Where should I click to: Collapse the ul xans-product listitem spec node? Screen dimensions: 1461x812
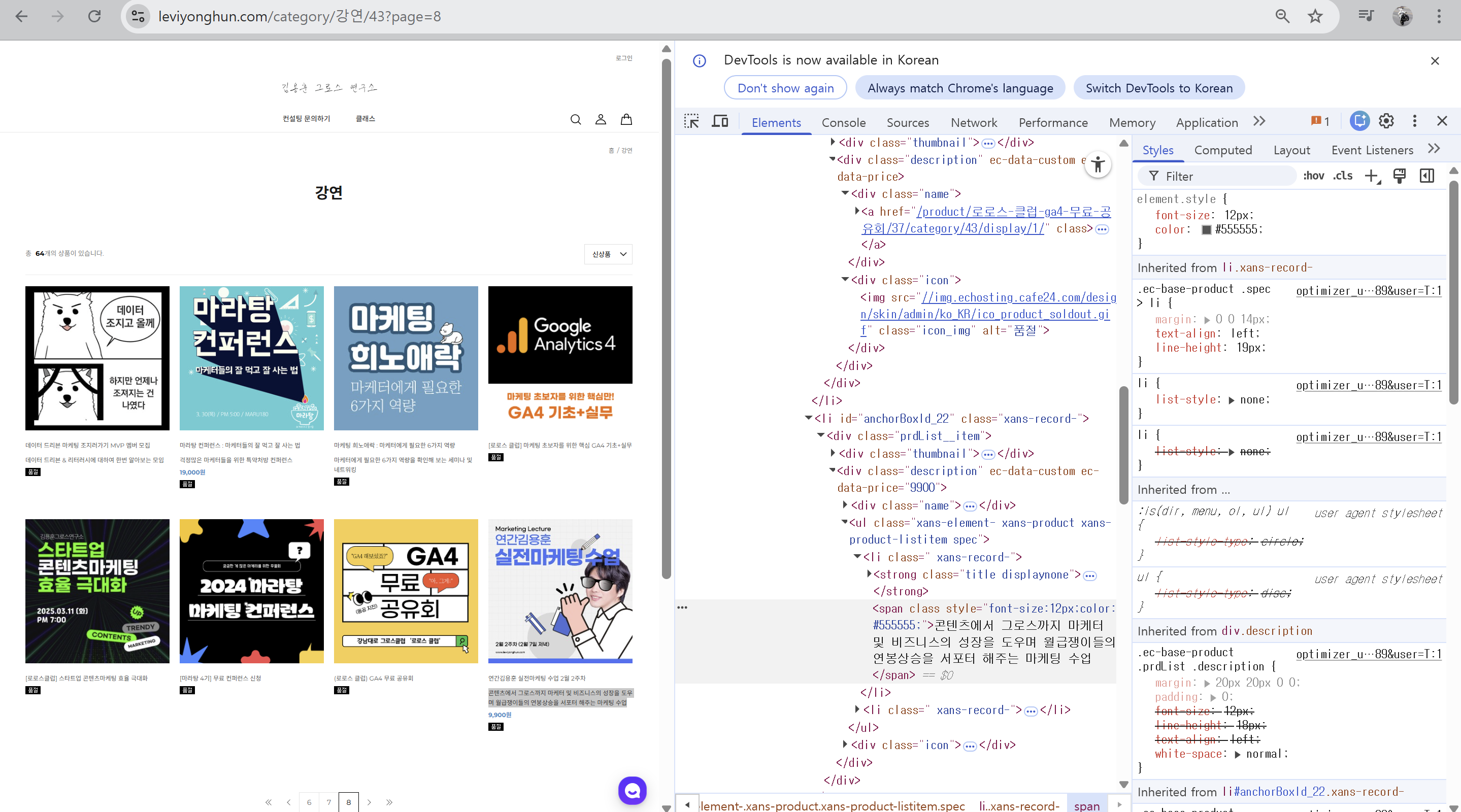coord(845,522)
